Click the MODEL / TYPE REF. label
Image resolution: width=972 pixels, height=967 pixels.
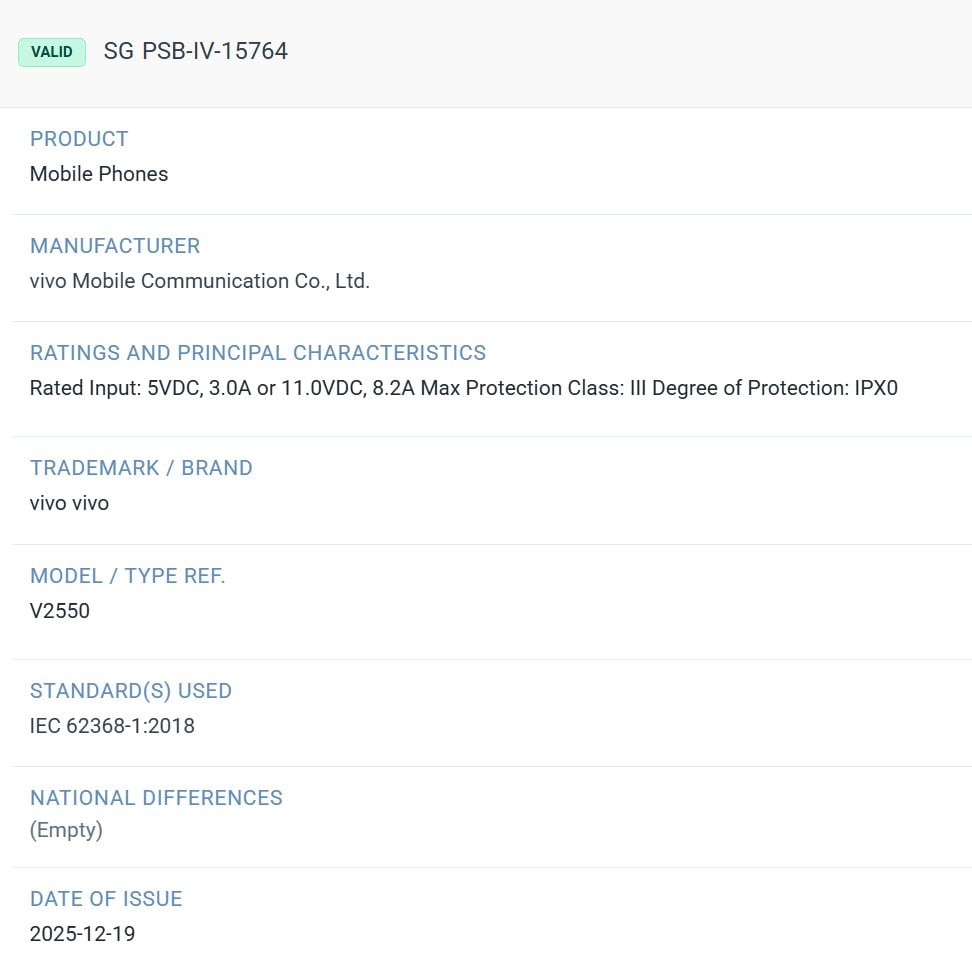click(x=128, y=576)
